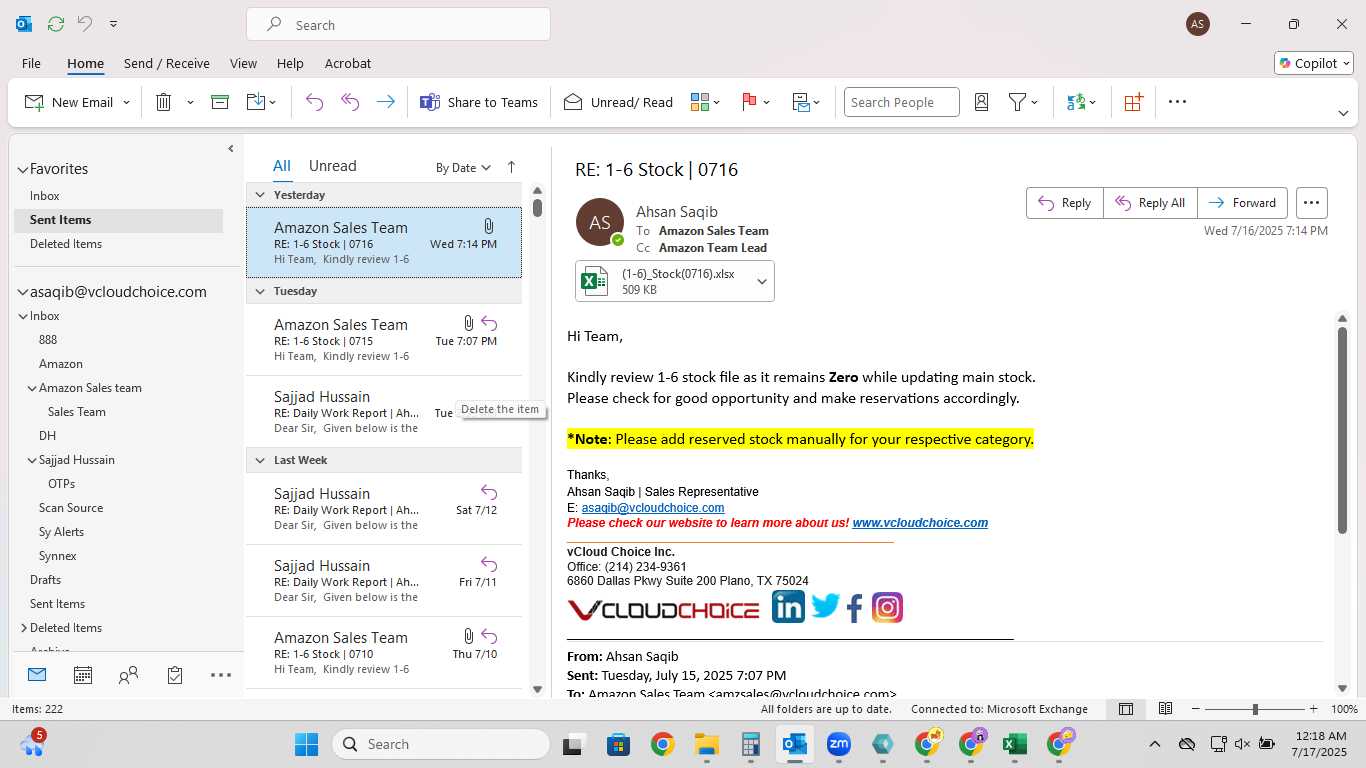Open the Instagram icon in the signature
The height and width of the screenshot is (768, 1366).
pos(887,607)
